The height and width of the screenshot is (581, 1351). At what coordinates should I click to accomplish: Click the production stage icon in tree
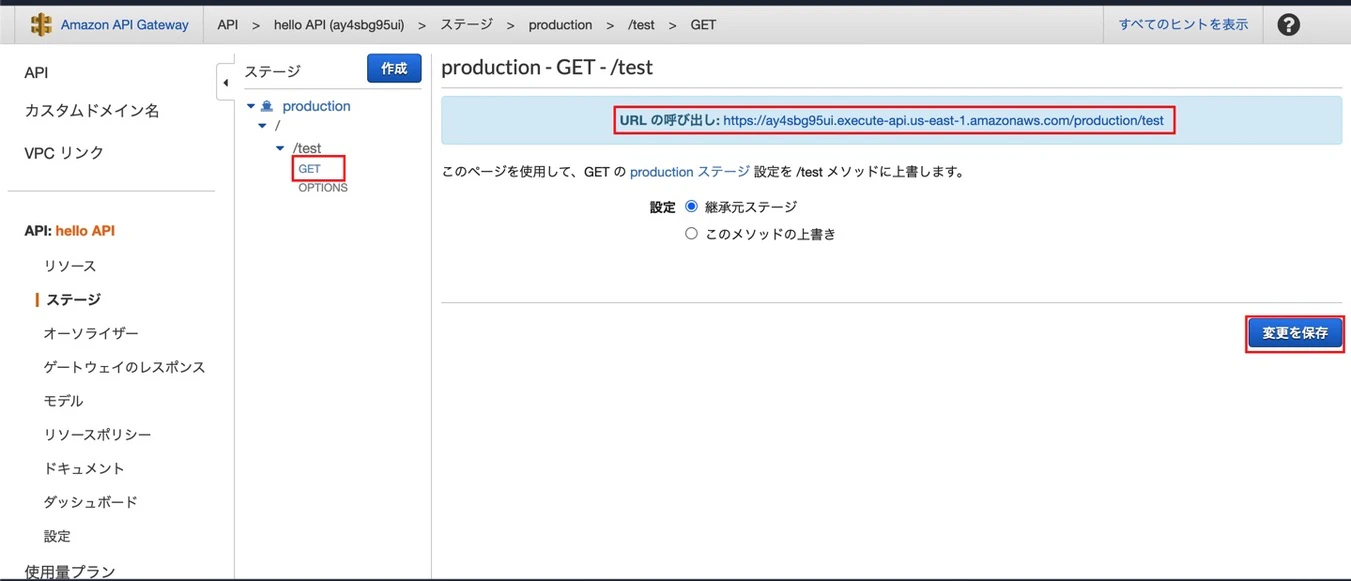coord(267,106)
